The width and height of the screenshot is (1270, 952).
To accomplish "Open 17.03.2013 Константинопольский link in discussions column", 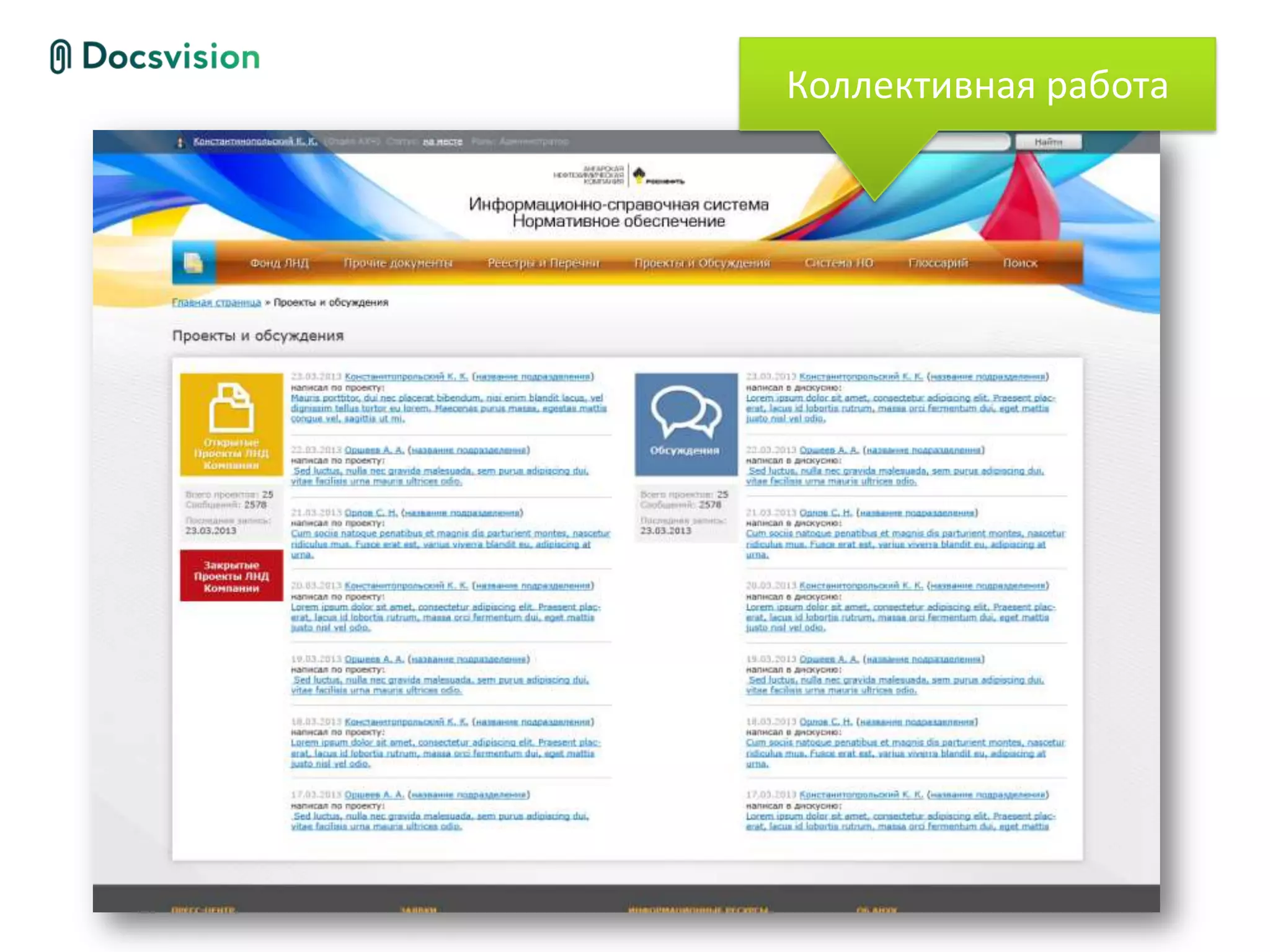I will [x=861, y=795].
